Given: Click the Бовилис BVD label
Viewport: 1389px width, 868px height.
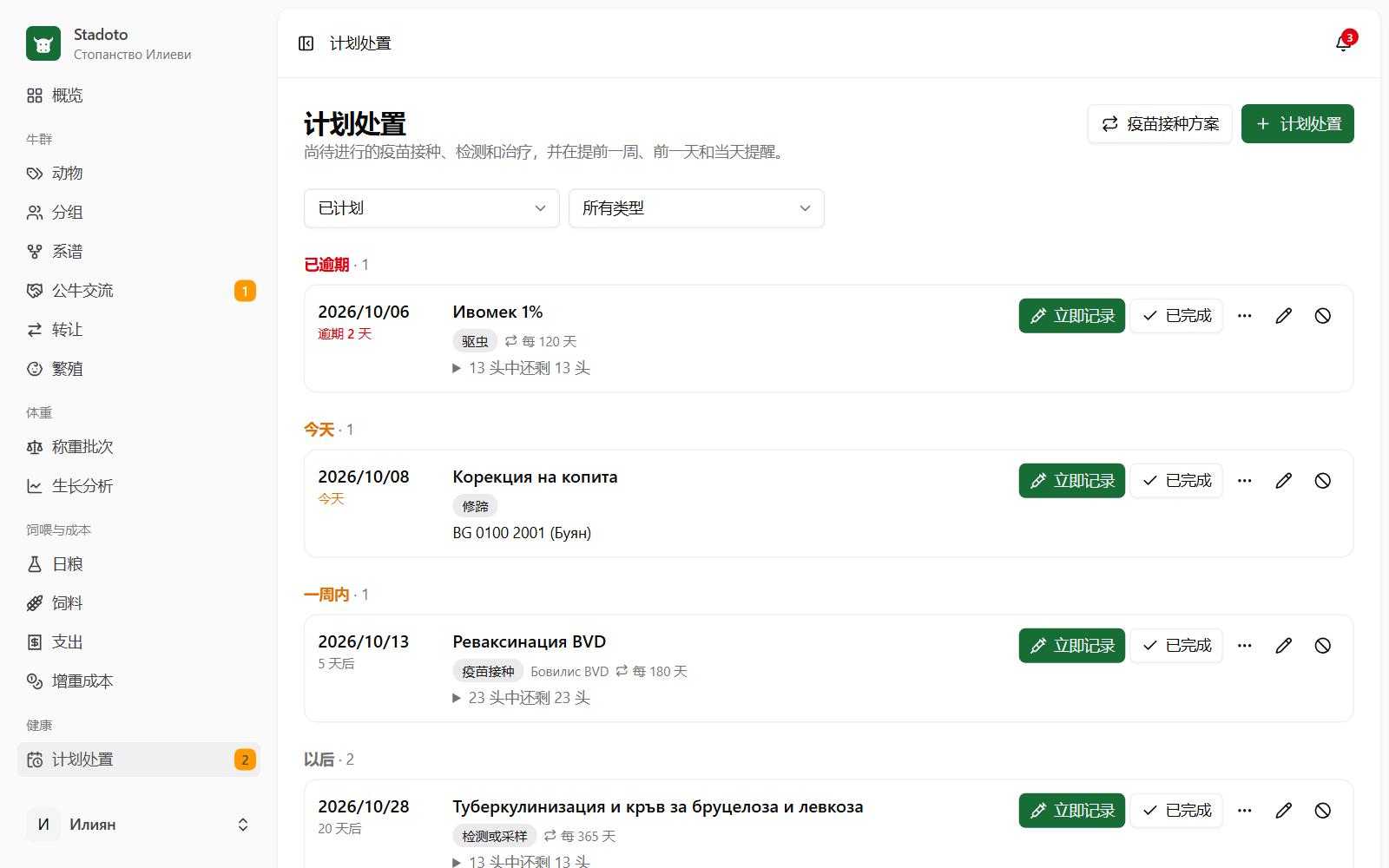Looking at the screenshot, I should [569, 672].
